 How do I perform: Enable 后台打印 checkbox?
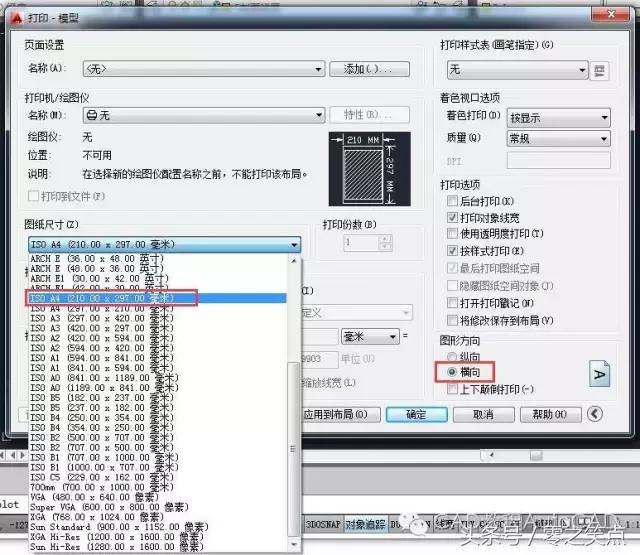click(x=452, y=201)
